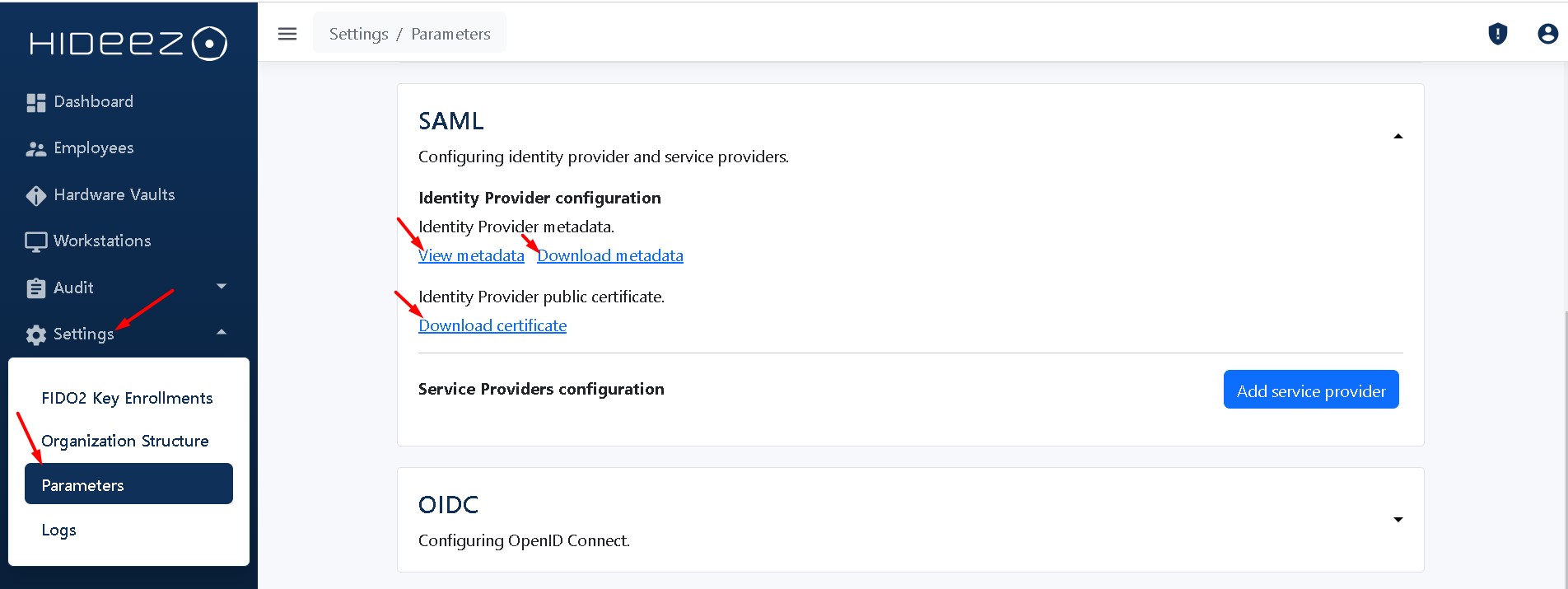Click the Settings menu label

click(83, 334)
